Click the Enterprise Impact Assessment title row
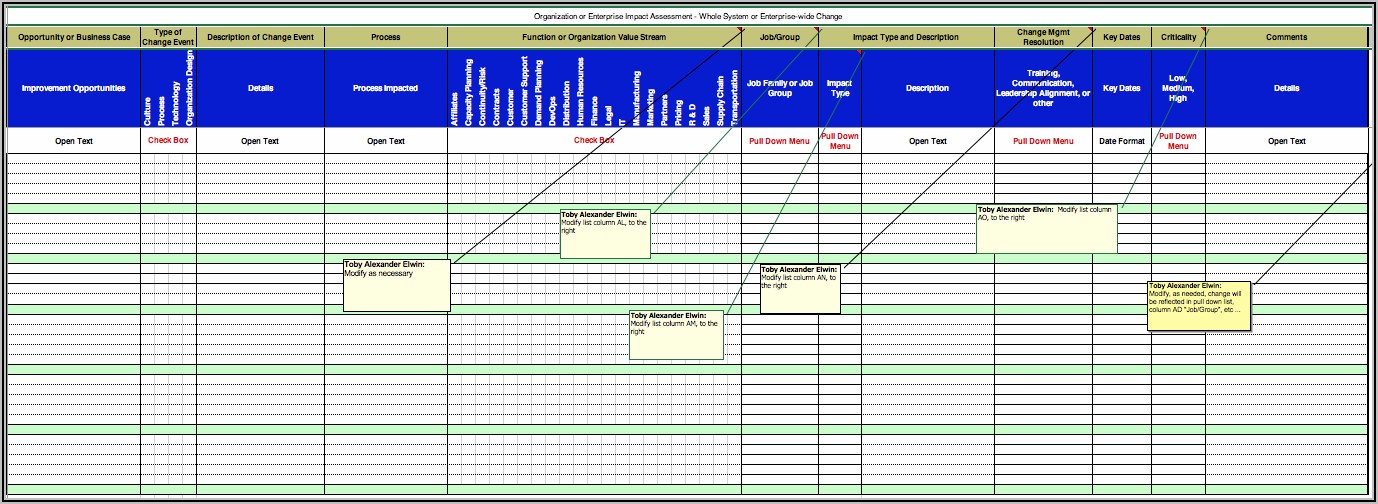Screen dimensions: 1378x504 click(x=688, y=16)
